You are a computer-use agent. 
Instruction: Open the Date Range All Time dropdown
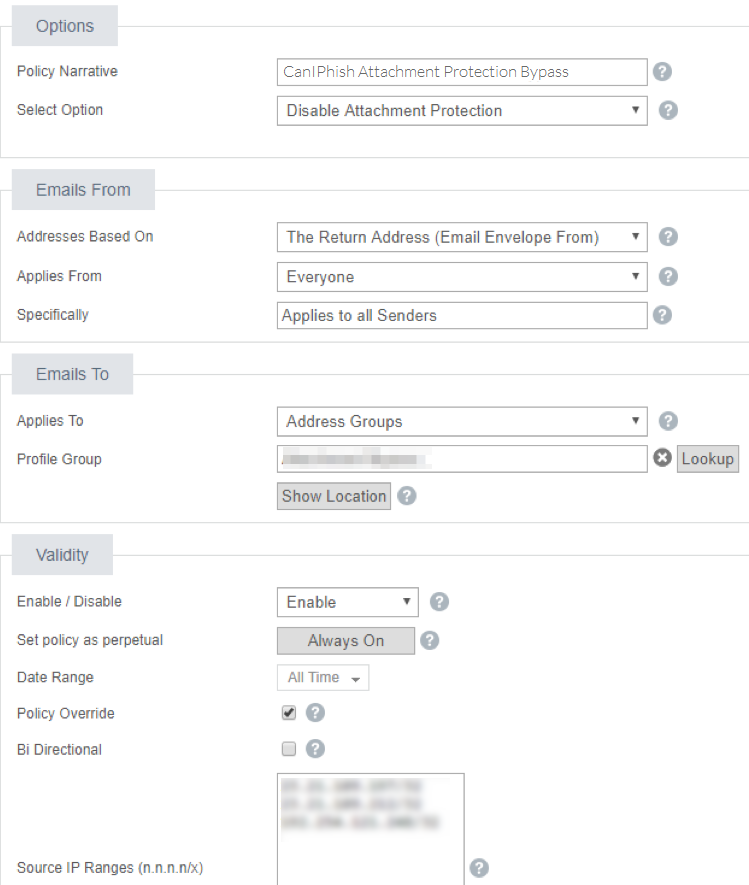point(322,677)
